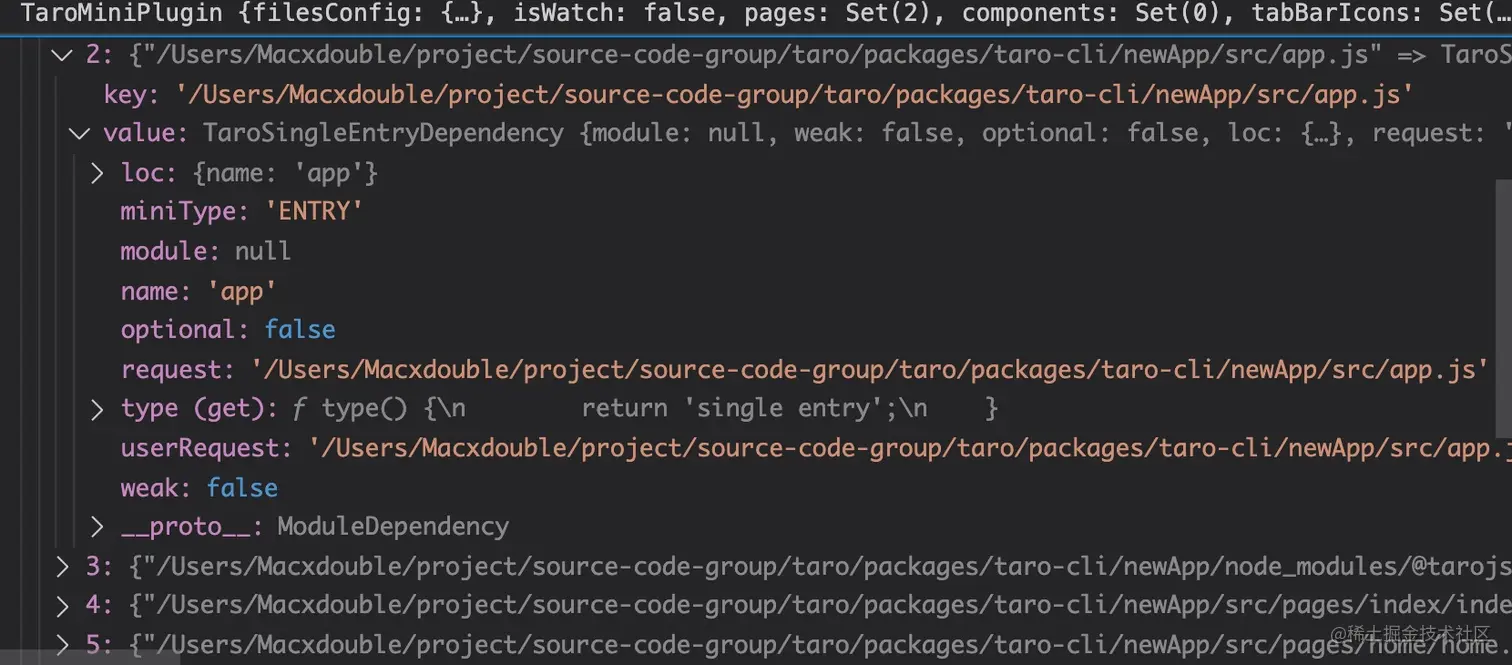The height and width of the screenshot is (665, 1512).
Task: Expand the __proto__ ModuleDependency node
Action: [x=96, y=527]
